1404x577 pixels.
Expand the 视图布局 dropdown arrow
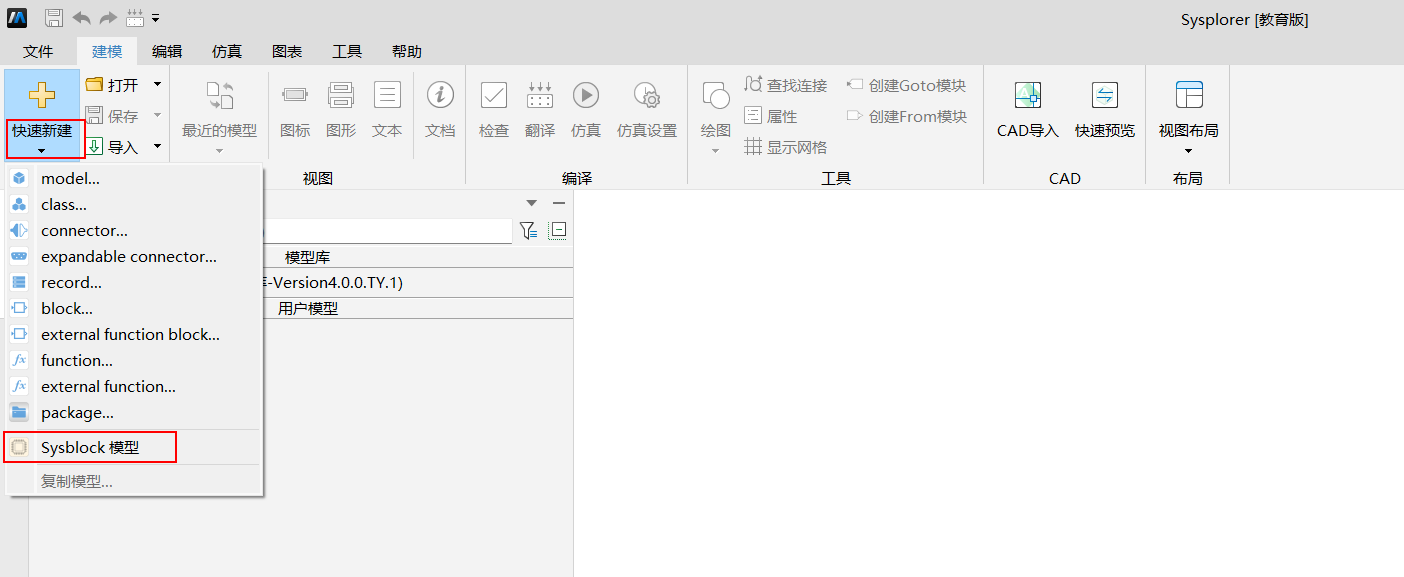pyautogui.click(x=1189, y=151)
